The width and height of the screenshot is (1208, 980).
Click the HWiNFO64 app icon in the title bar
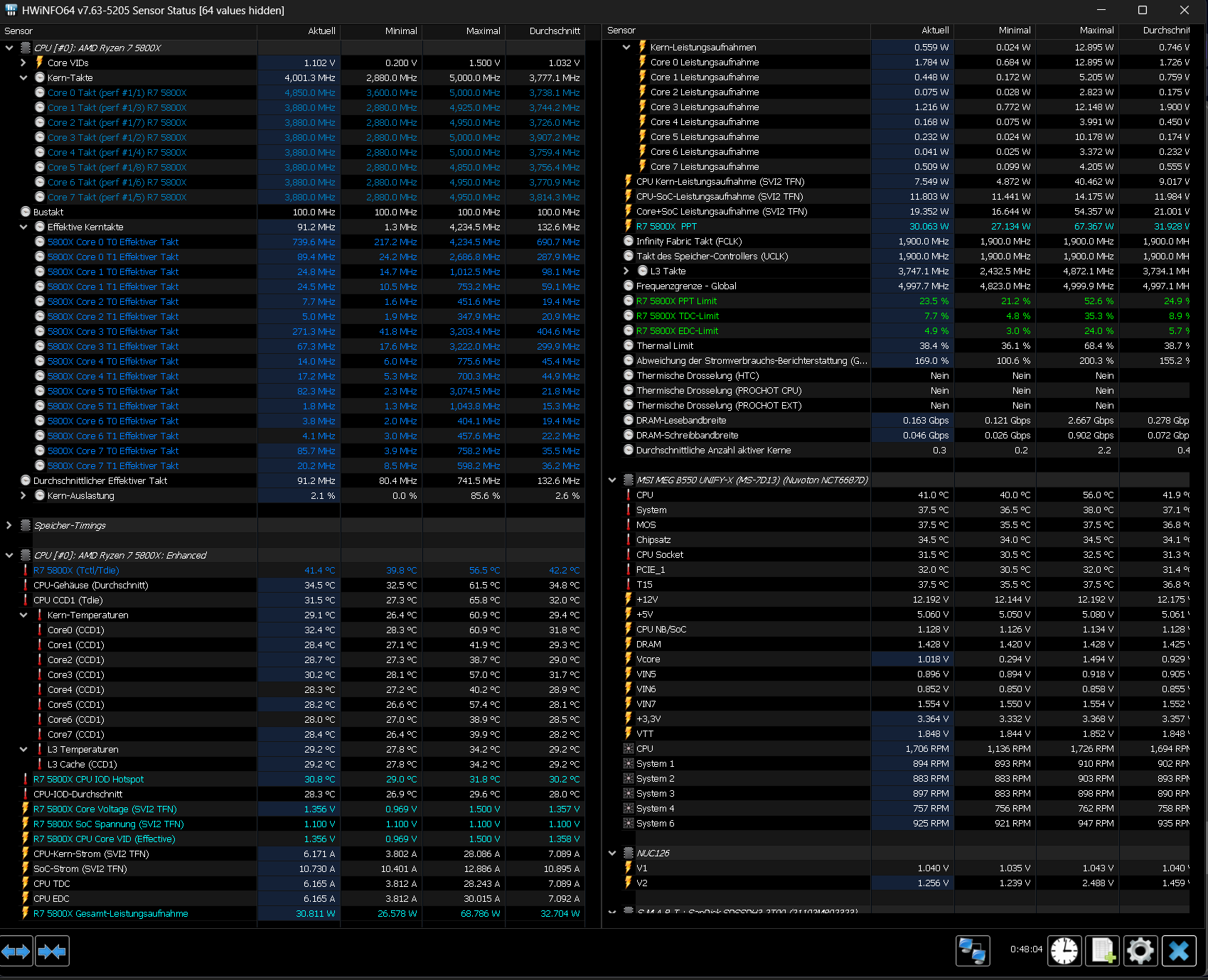point(11,10)
